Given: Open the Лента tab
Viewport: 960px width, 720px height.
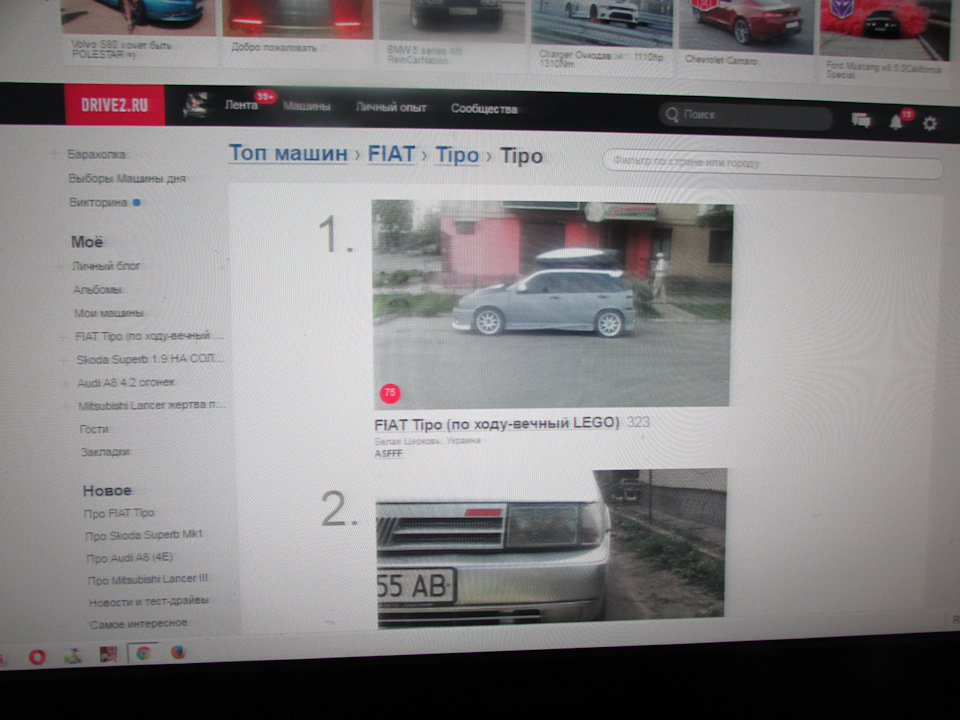Looking at the screenshot, I should point(241,105).
